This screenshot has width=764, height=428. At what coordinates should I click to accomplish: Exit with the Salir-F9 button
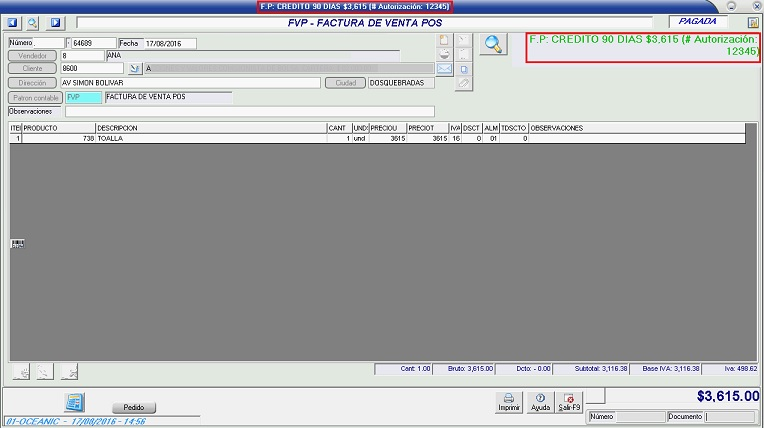569,402
